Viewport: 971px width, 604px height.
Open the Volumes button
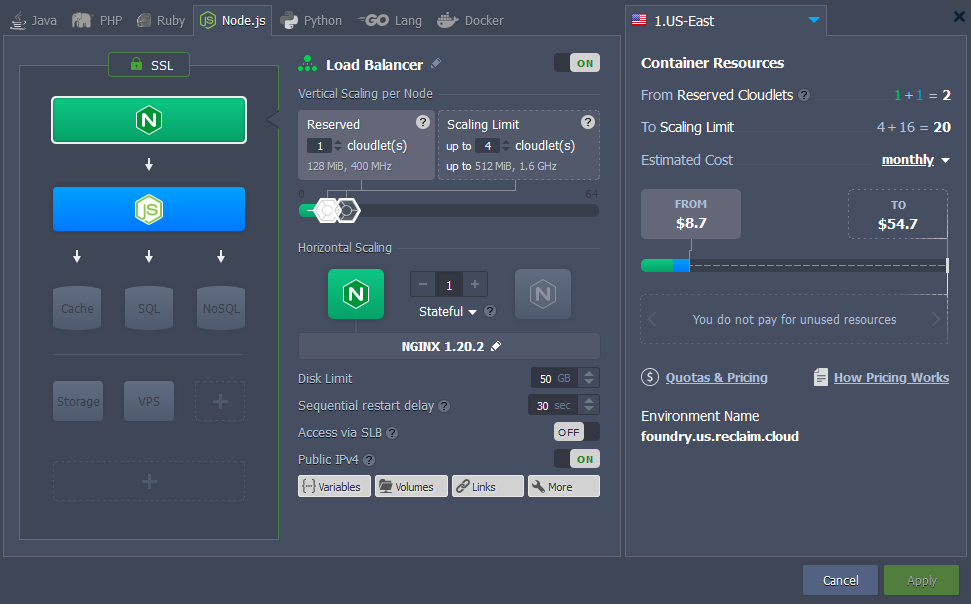click(x=411, y=486)
